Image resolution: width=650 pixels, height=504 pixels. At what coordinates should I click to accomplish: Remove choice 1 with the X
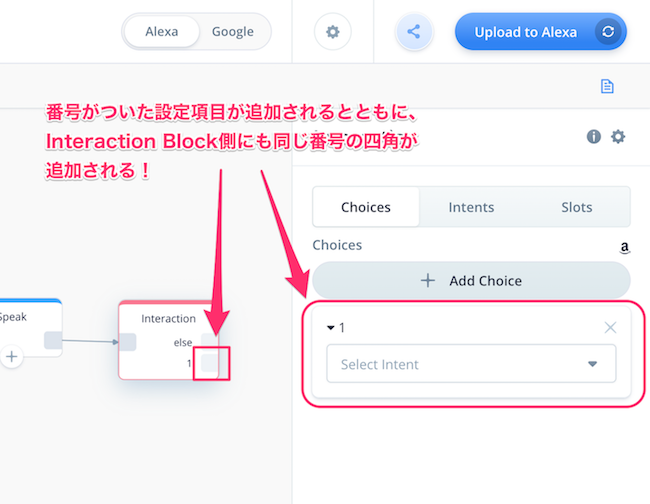click(x=610, y=328)
